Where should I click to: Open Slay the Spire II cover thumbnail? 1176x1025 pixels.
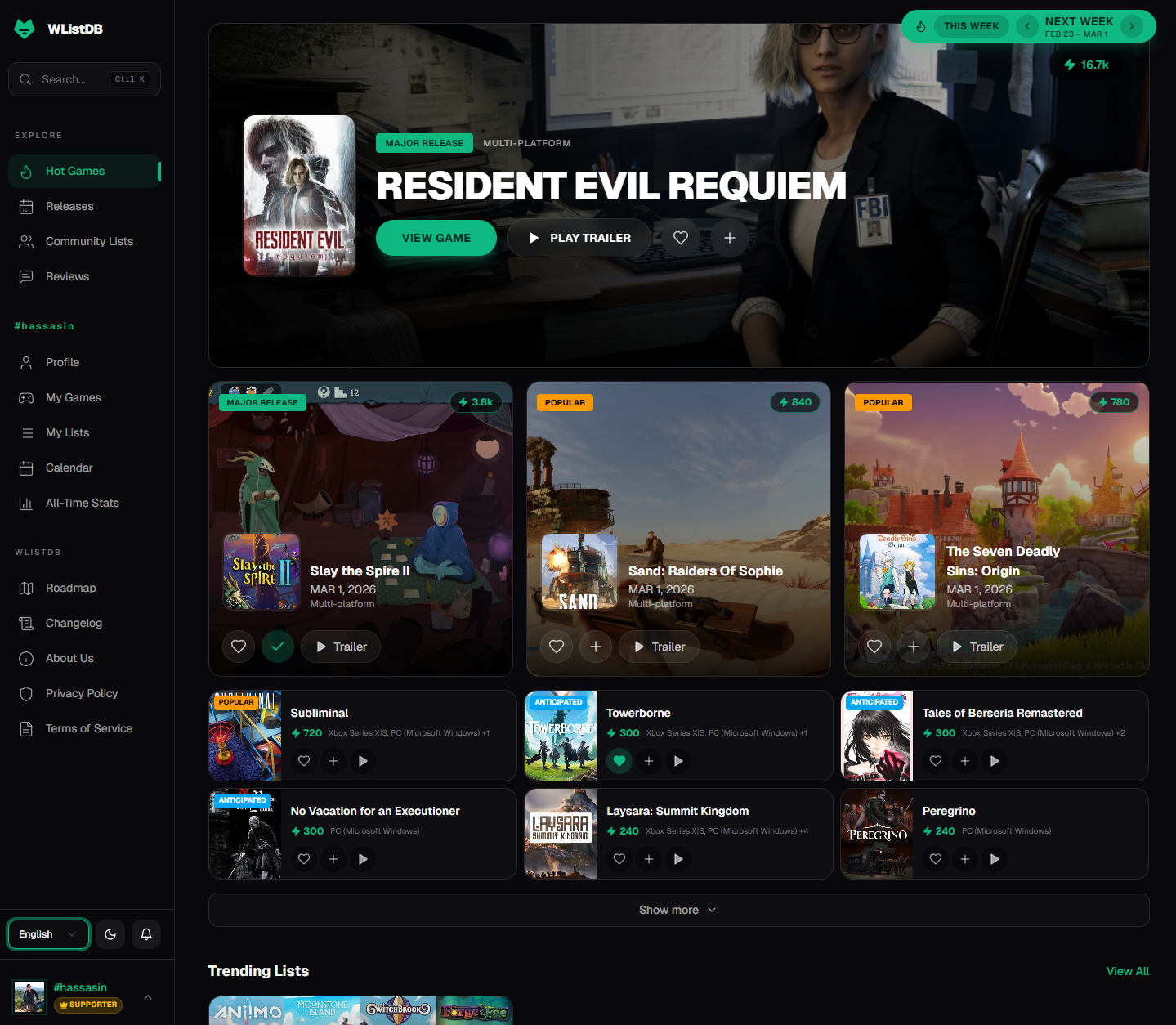pyautogui.click(x=262, y=571)
